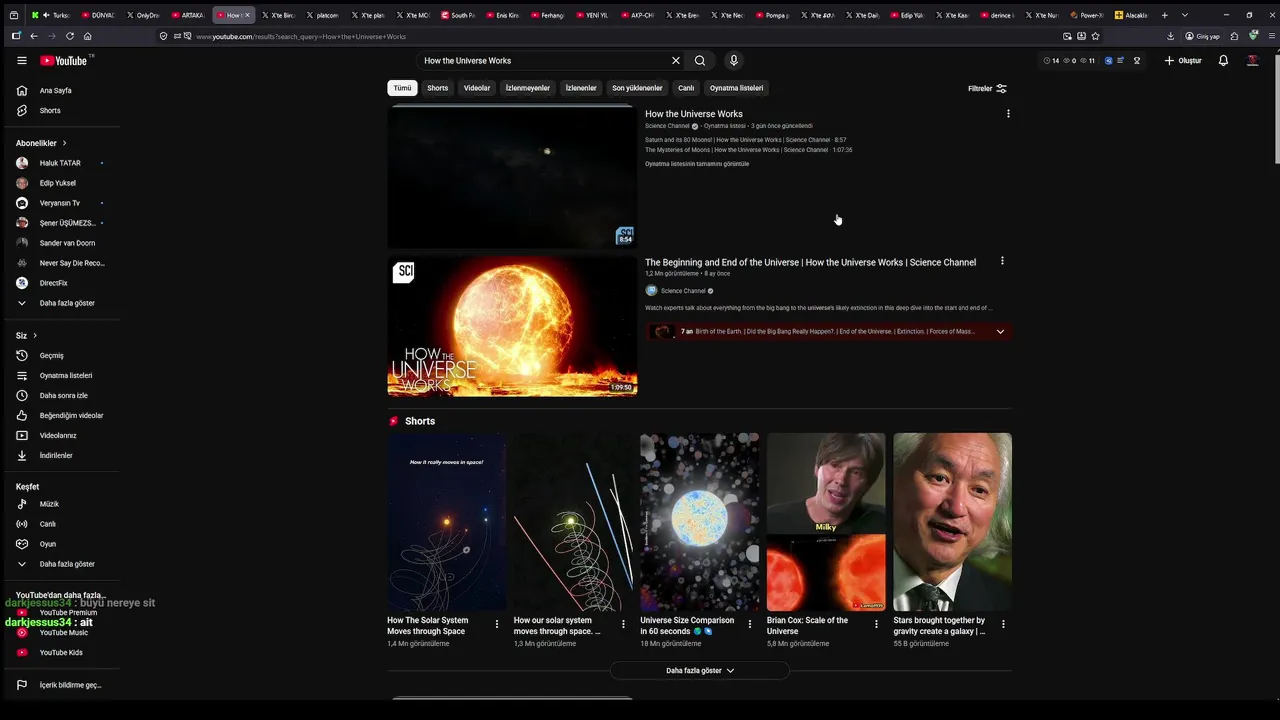Screen dimensions: 1280x720
Task: Go to browser home page
Action: [87, 36]
